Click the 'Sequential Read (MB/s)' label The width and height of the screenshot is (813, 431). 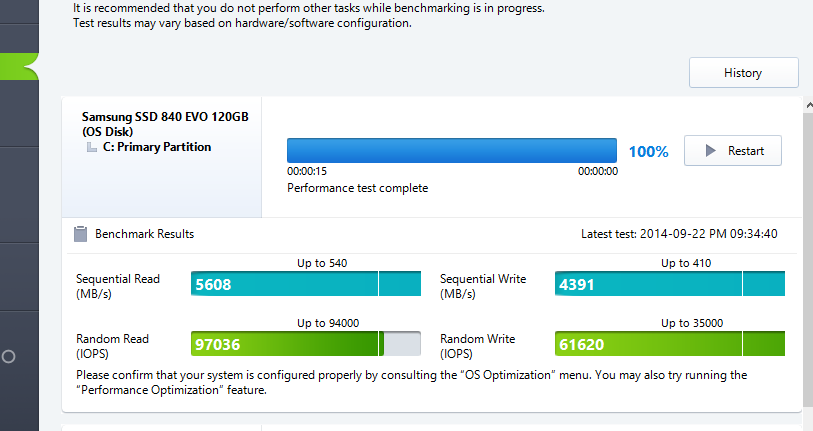click(x=118, y=286)
